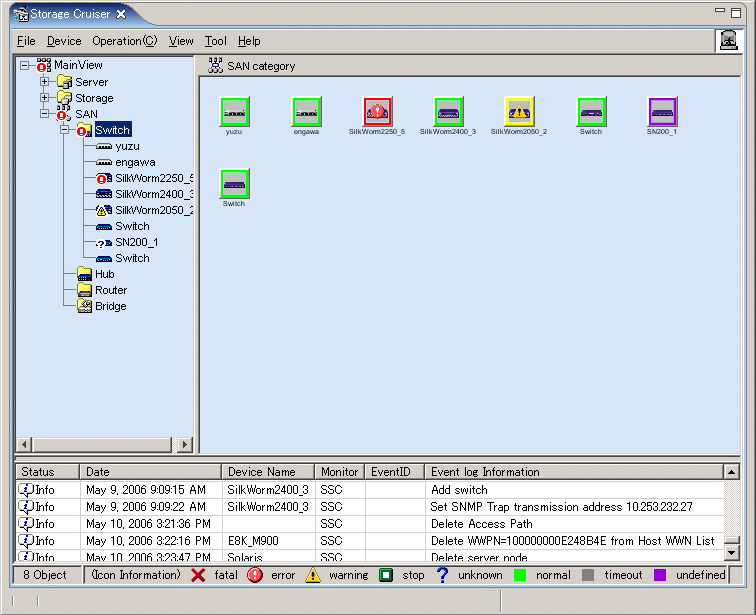Click the green normal color swatch
Viewport: 756px width, 615px height.
pos(520,575)
